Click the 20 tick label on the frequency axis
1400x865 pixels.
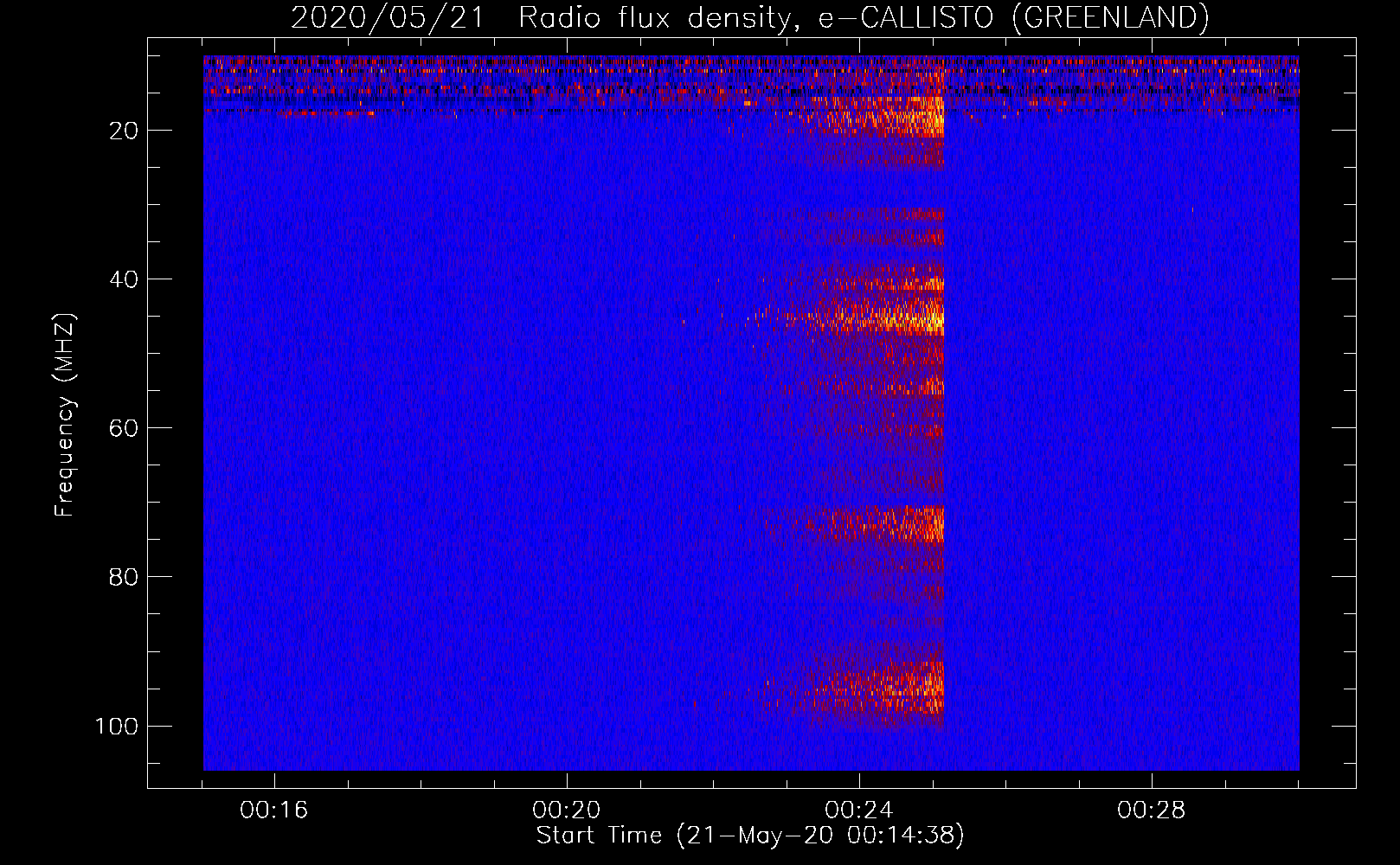coord(124,131)
